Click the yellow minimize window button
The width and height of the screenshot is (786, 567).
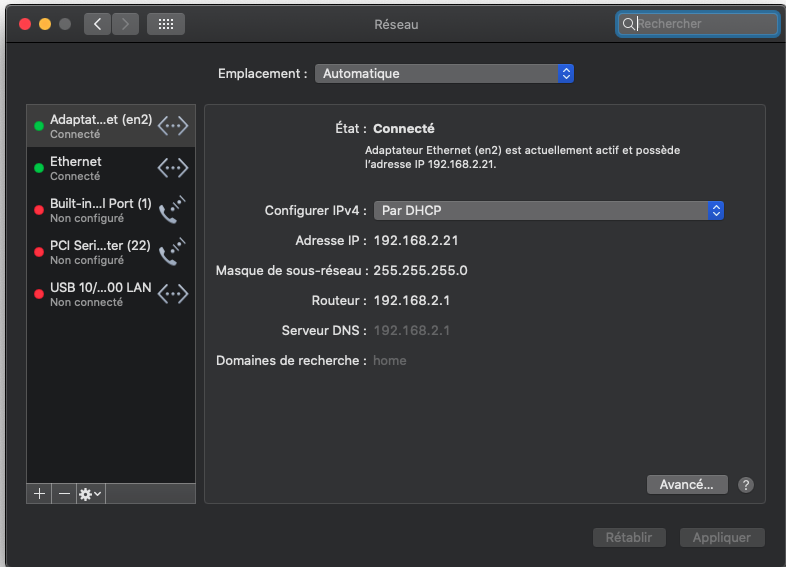[x=45, y=24]
